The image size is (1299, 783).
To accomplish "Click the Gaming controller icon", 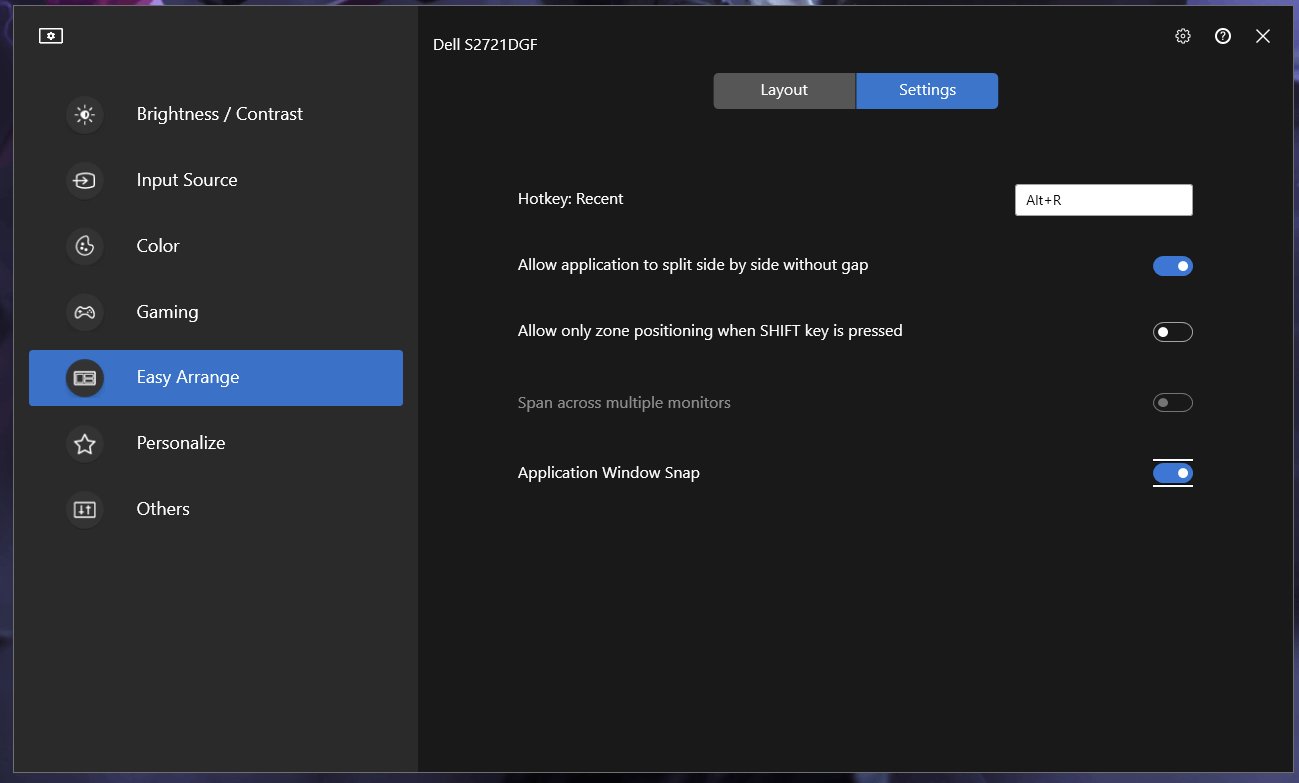I will click(x=85, y=312).
